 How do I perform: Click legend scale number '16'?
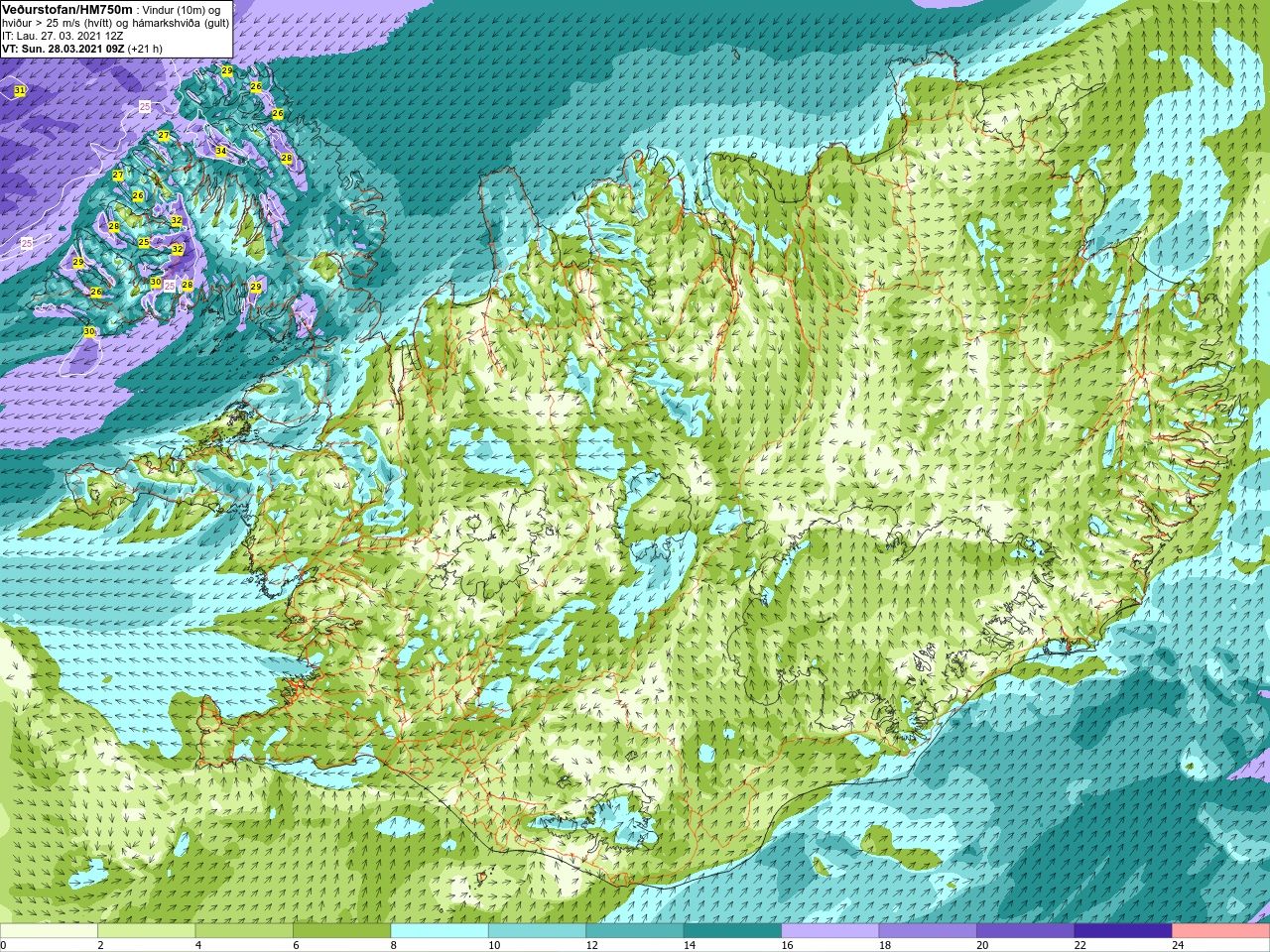tap(787, 945)
